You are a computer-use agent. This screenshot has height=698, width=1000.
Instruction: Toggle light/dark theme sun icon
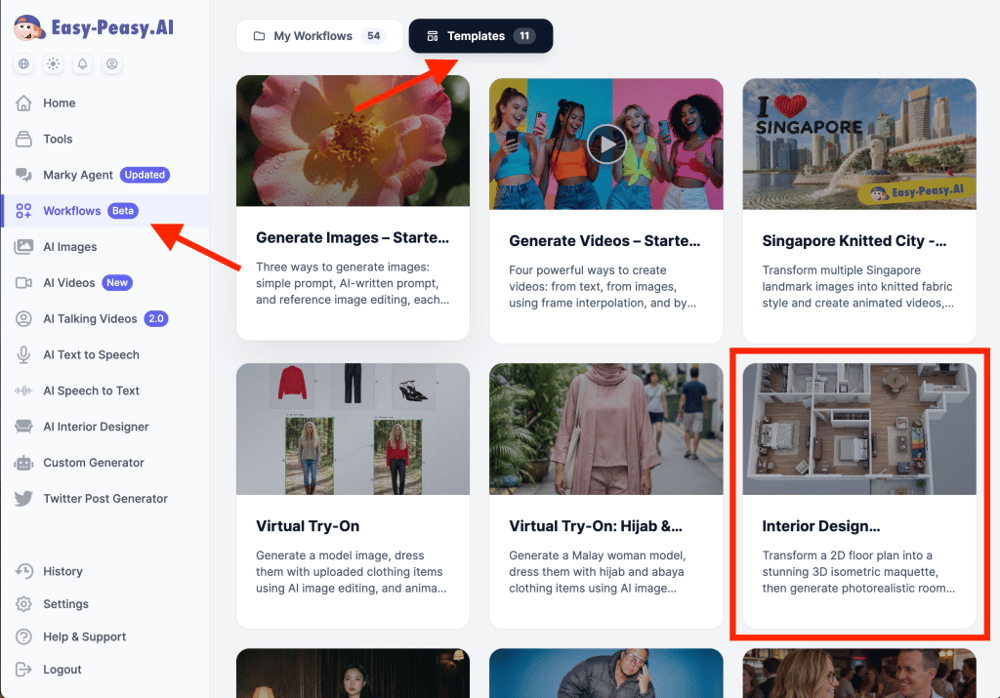[x=53, y=64]
